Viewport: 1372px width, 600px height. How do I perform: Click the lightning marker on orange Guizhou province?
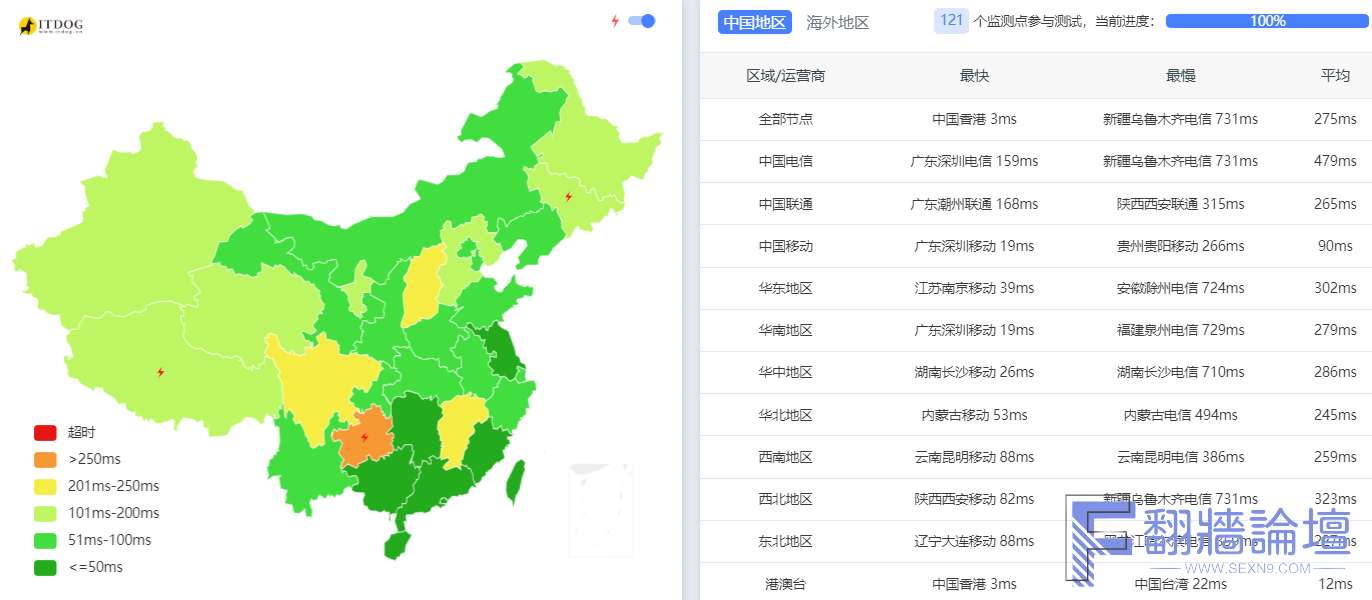tap(364, 437)
